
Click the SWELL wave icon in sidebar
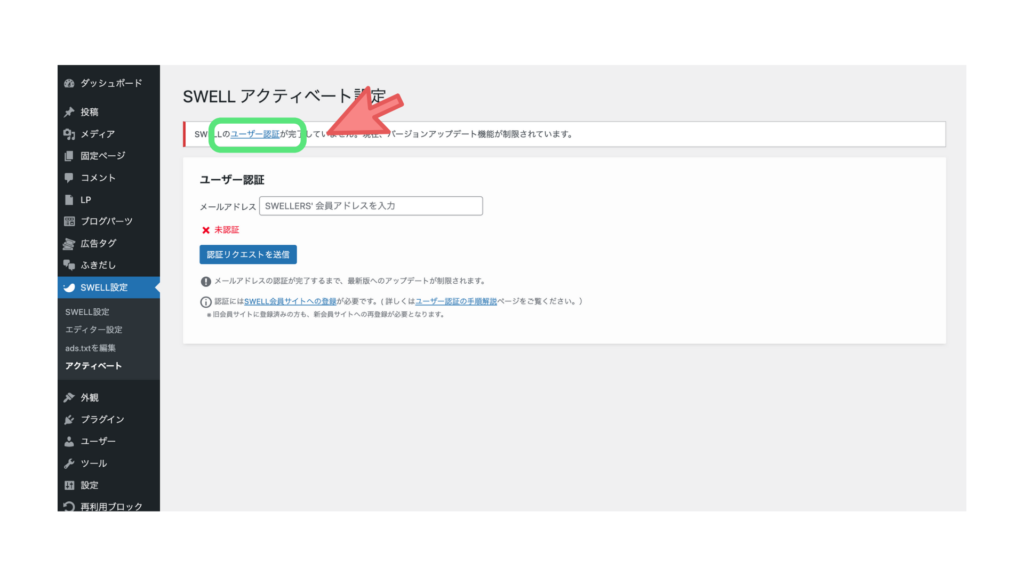tap(69, 287)
